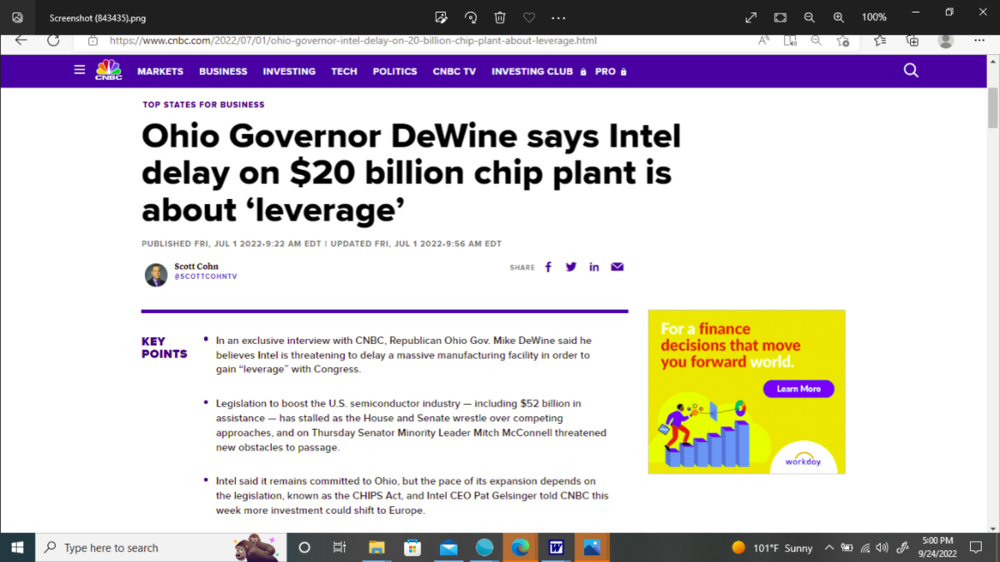Open the Collections icon in browser toolbar

coord(913,41)
